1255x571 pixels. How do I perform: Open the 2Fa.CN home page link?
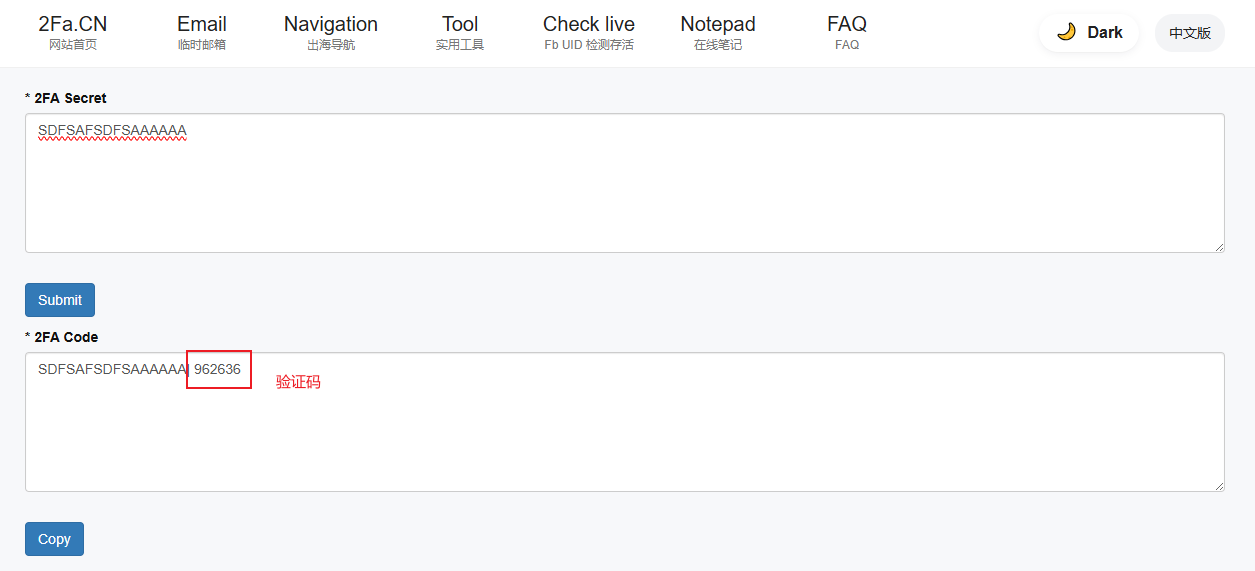click(72, 33)
